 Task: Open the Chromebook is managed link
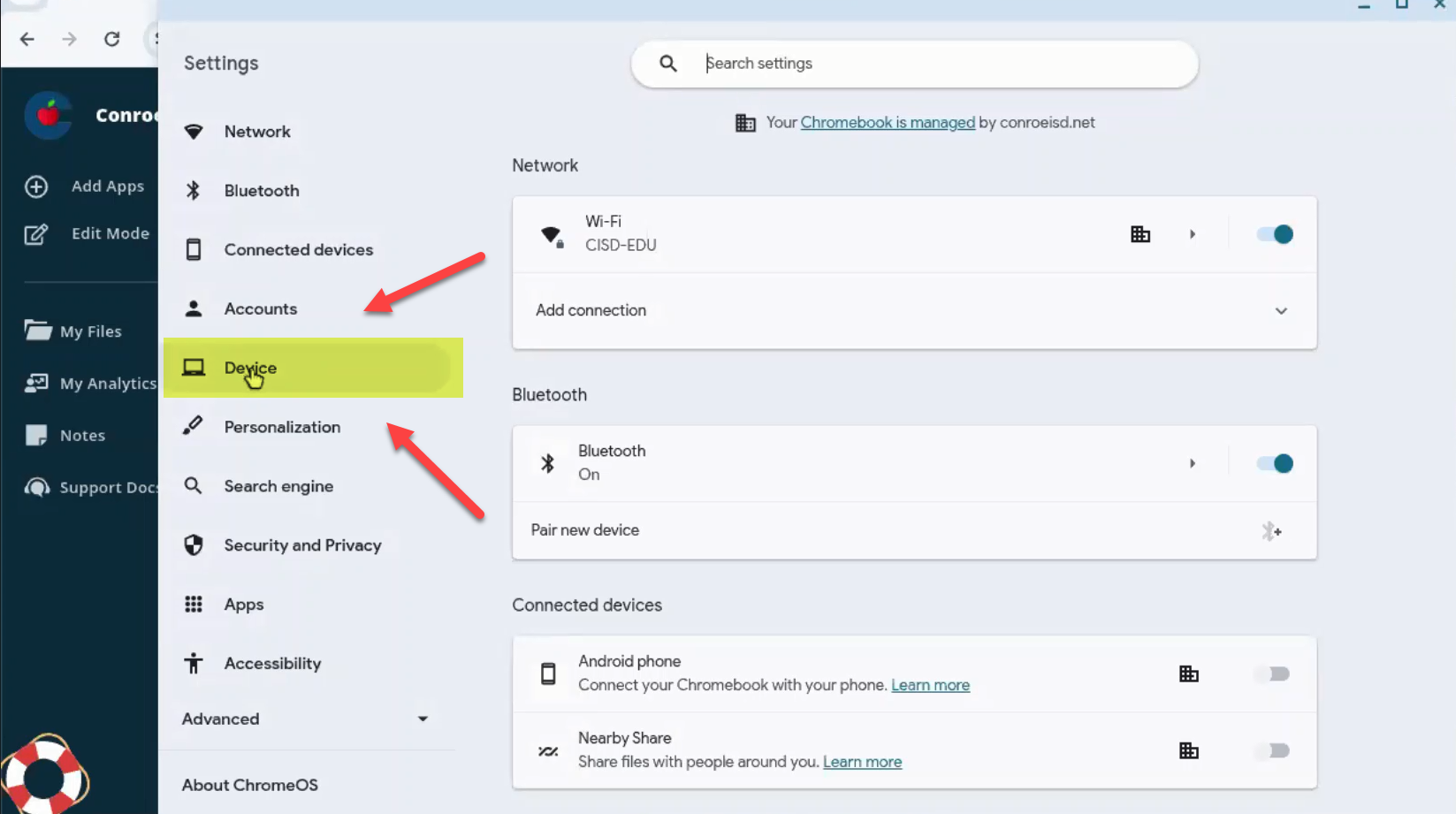point(888,123)
